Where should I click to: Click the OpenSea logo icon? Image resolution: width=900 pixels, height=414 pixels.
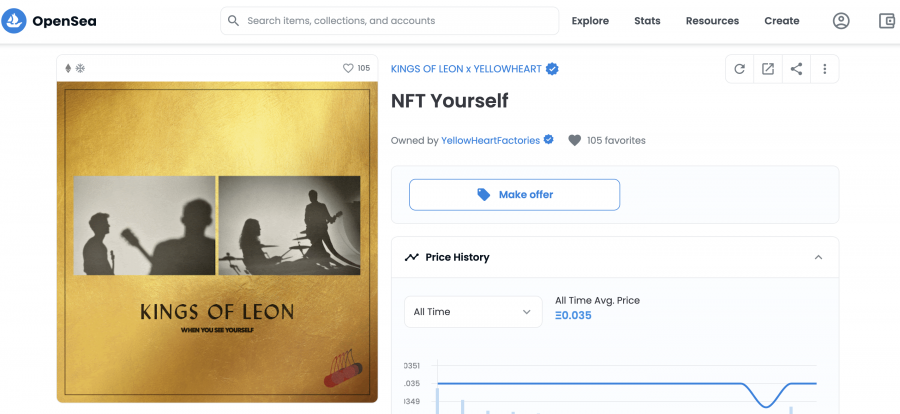click(x=14, y=21)
